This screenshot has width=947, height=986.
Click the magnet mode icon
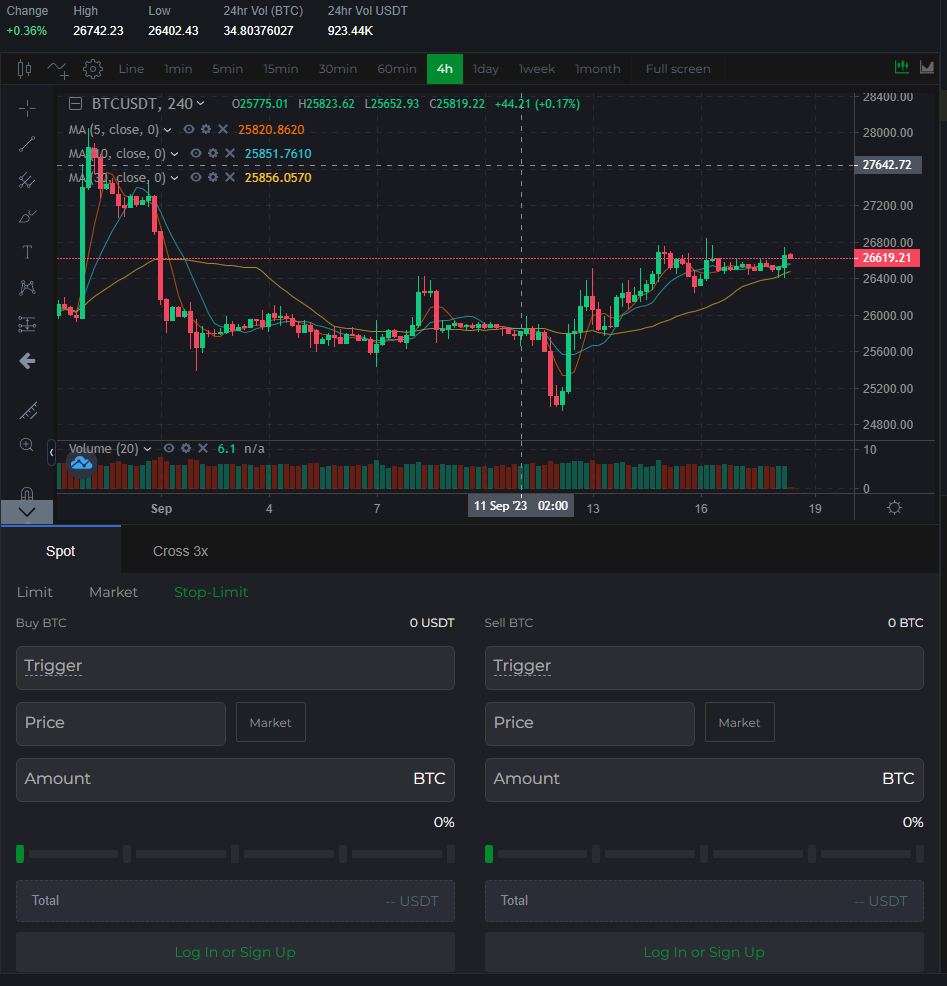point(27,492)
